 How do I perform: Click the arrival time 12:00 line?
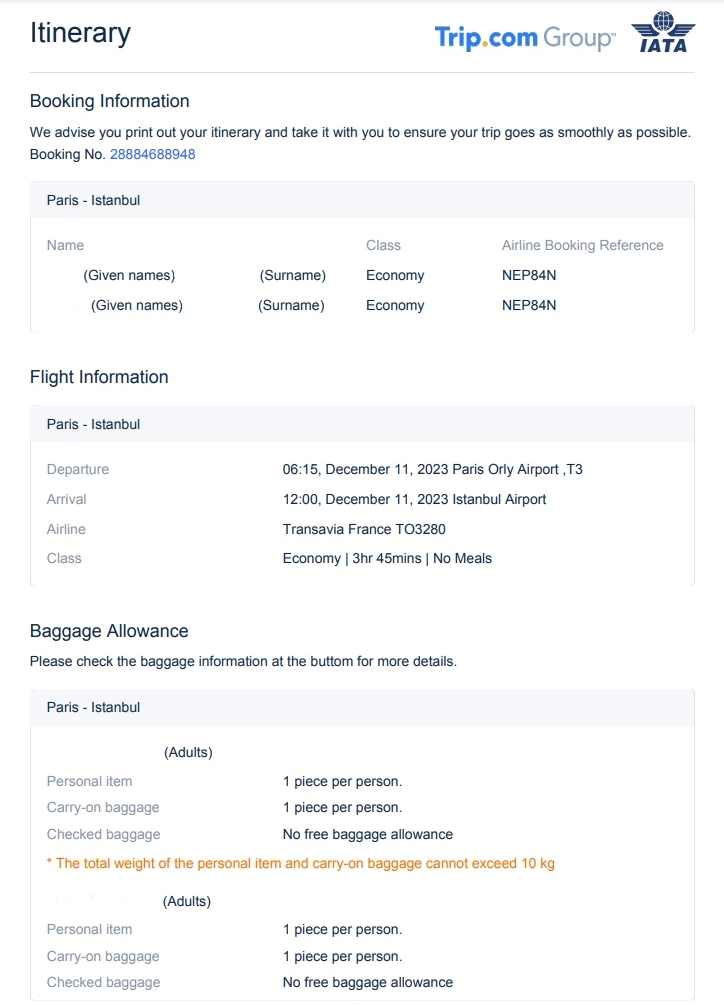pos(414,499)
